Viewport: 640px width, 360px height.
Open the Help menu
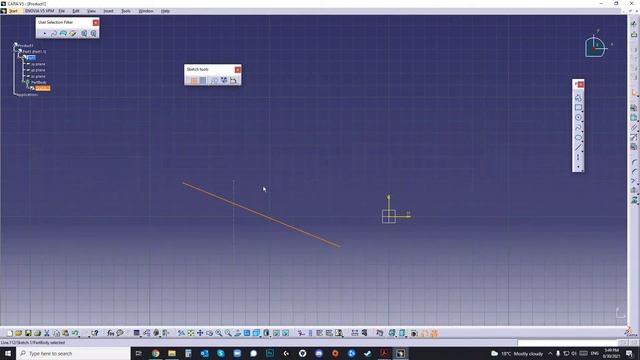pyautogui.click(x=165, y=11)
